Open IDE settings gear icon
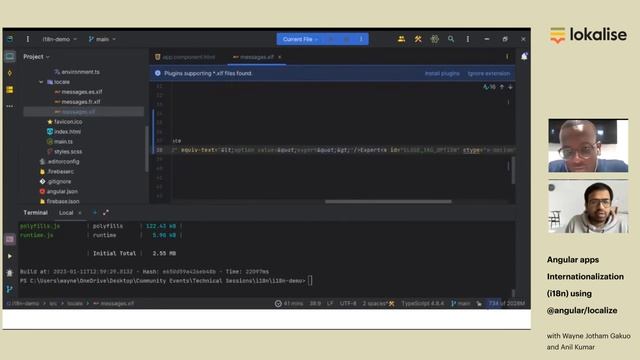This screenshot has height=360, width=640. 434,39
